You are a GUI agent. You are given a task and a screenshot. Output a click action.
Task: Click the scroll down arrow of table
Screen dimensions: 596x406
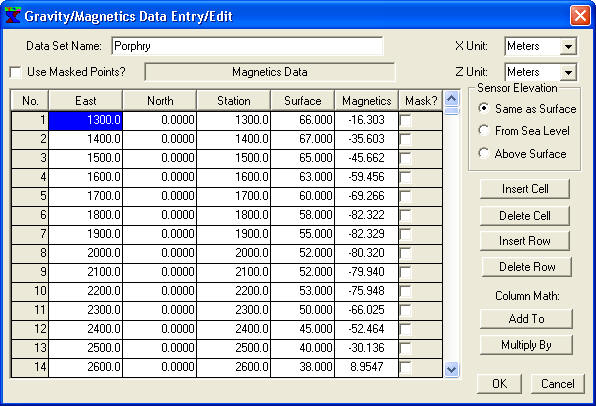click(x=451, y=369)
